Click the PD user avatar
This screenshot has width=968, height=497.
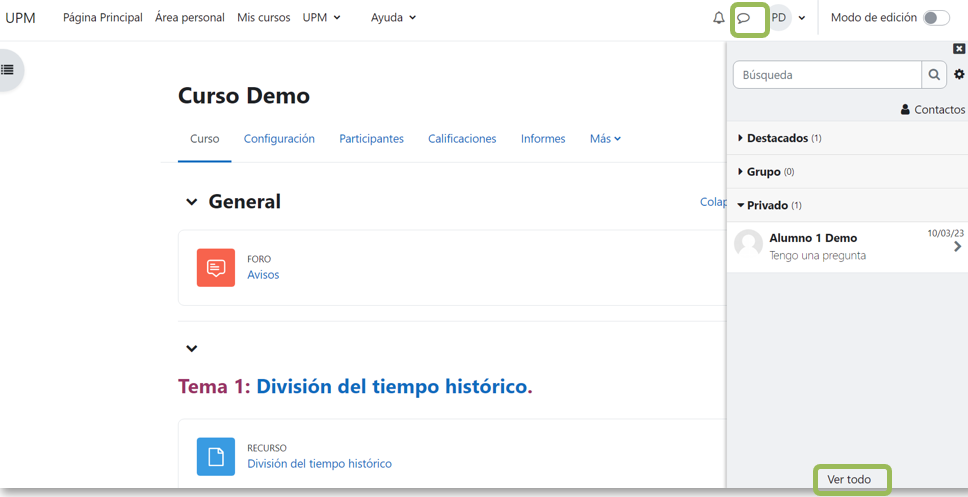[x=779, y=18]
